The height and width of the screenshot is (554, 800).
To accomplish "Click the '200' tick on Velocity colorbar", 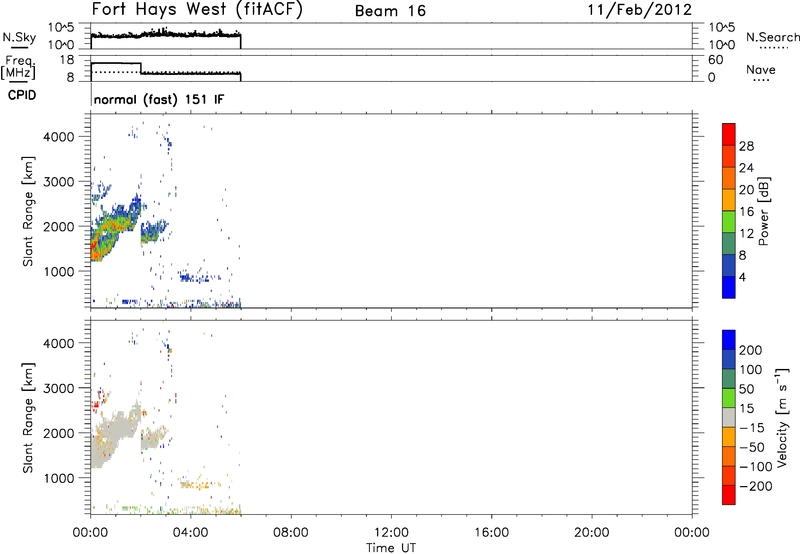I will 751,350.
